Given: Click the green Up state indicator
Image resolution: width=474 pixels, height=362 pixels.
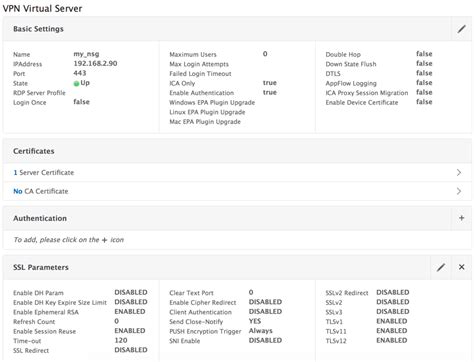Looking at the screenshot, I should point(76,83).
